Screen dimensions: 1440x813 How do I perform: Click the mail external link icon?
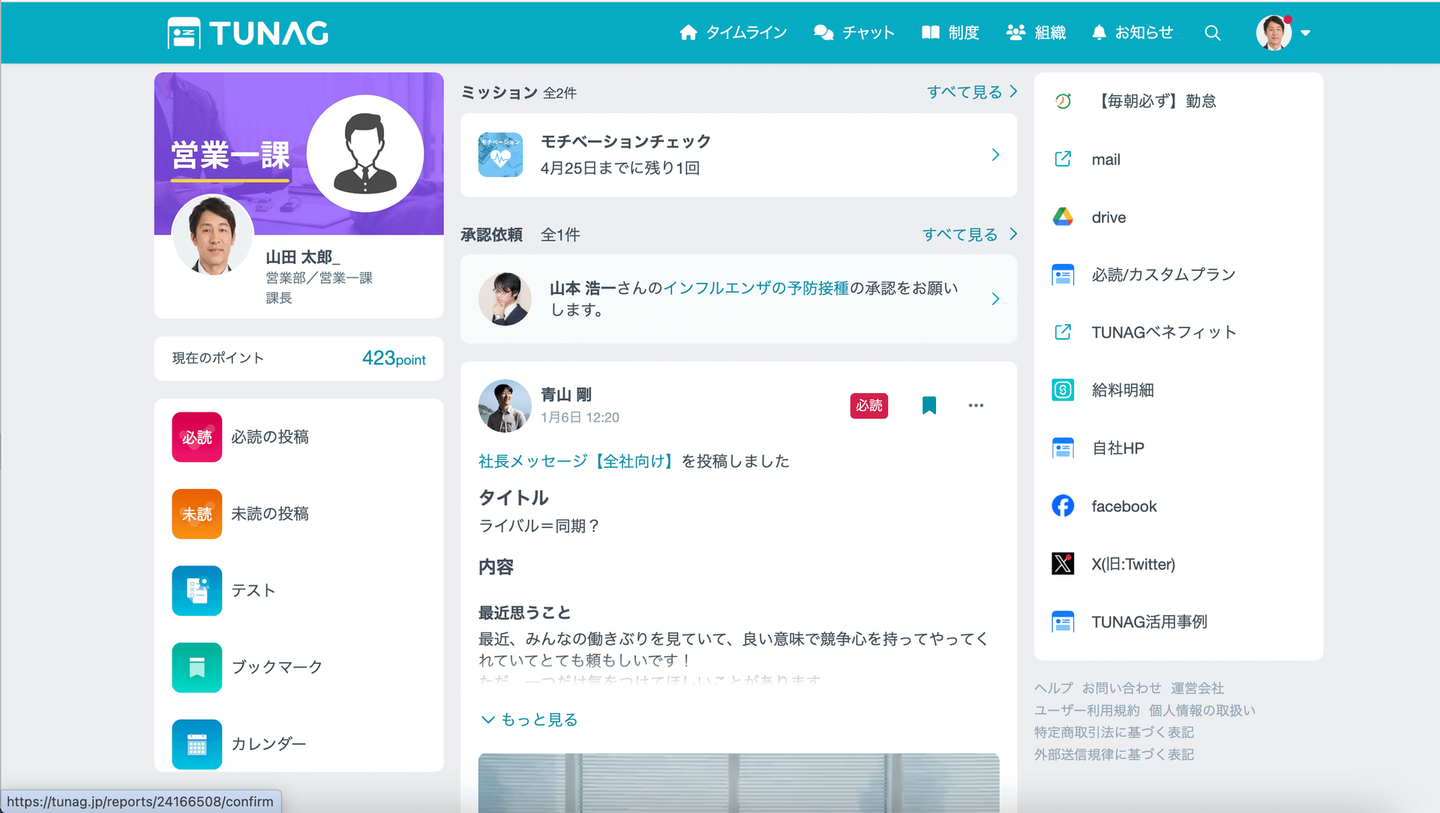pos(1063,159)
